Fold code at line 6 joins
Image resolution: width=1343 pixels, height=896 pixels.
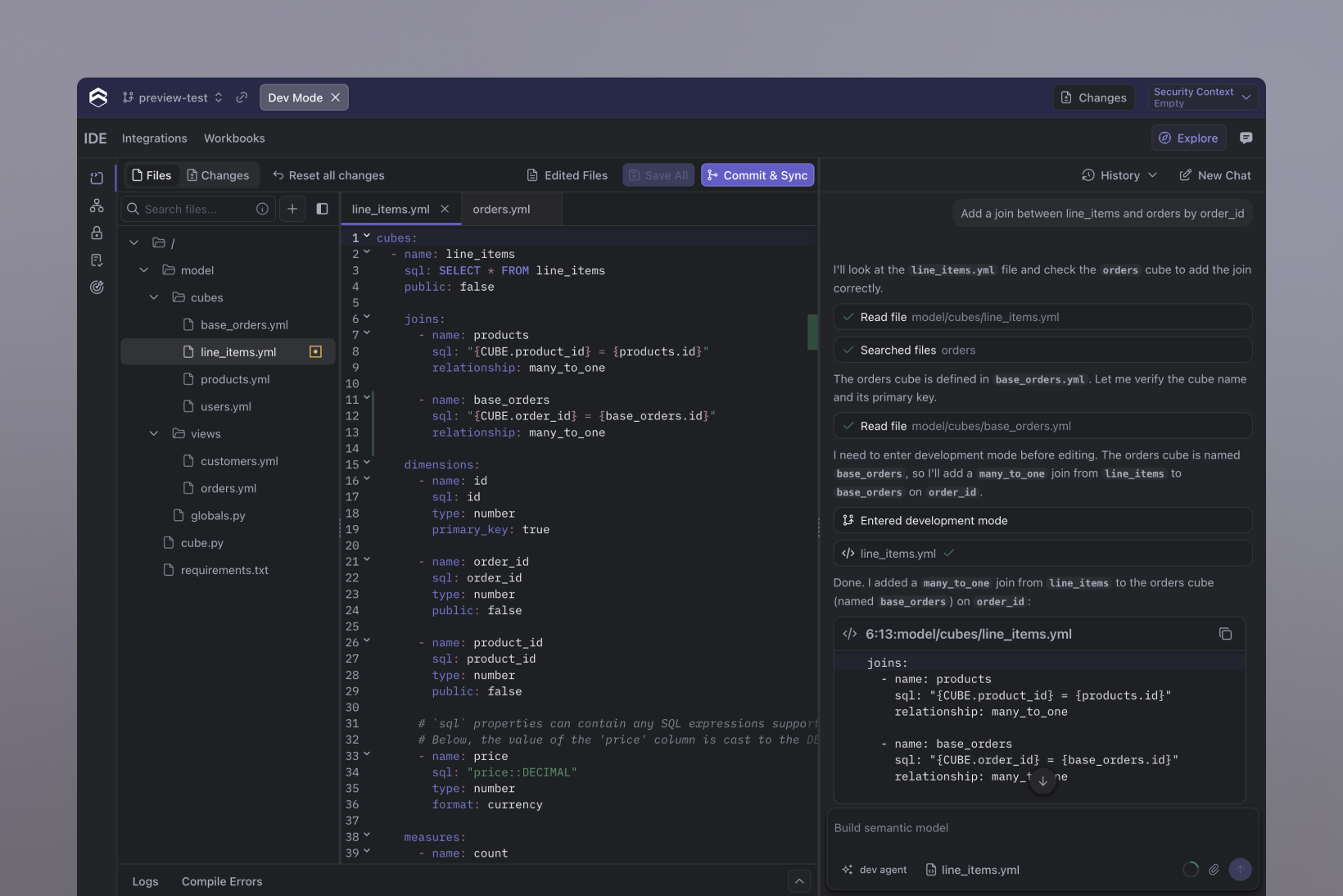coord(367,316)
